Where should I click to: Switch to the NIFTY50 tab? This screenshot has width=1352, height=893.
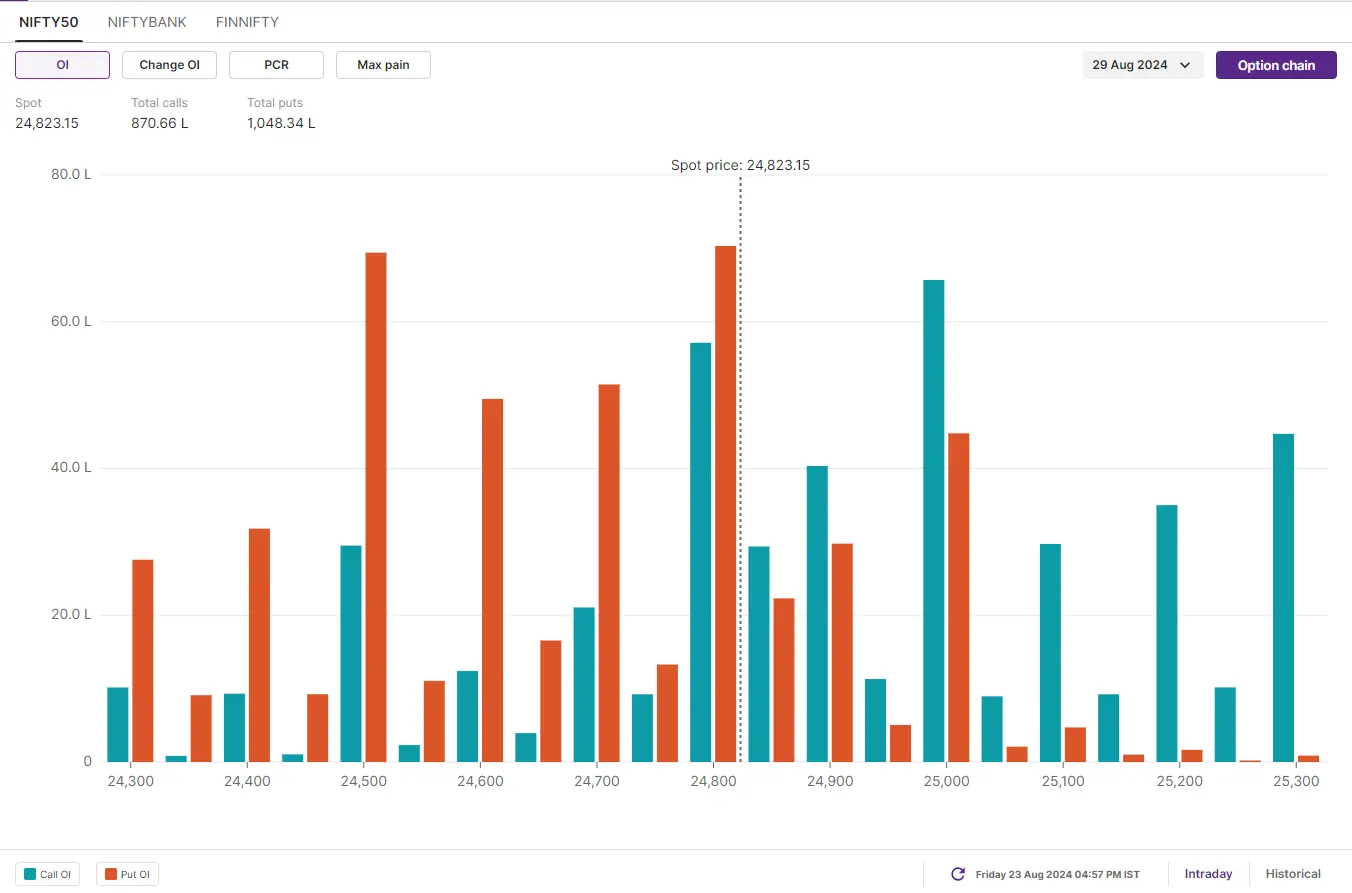coord(49,22)
